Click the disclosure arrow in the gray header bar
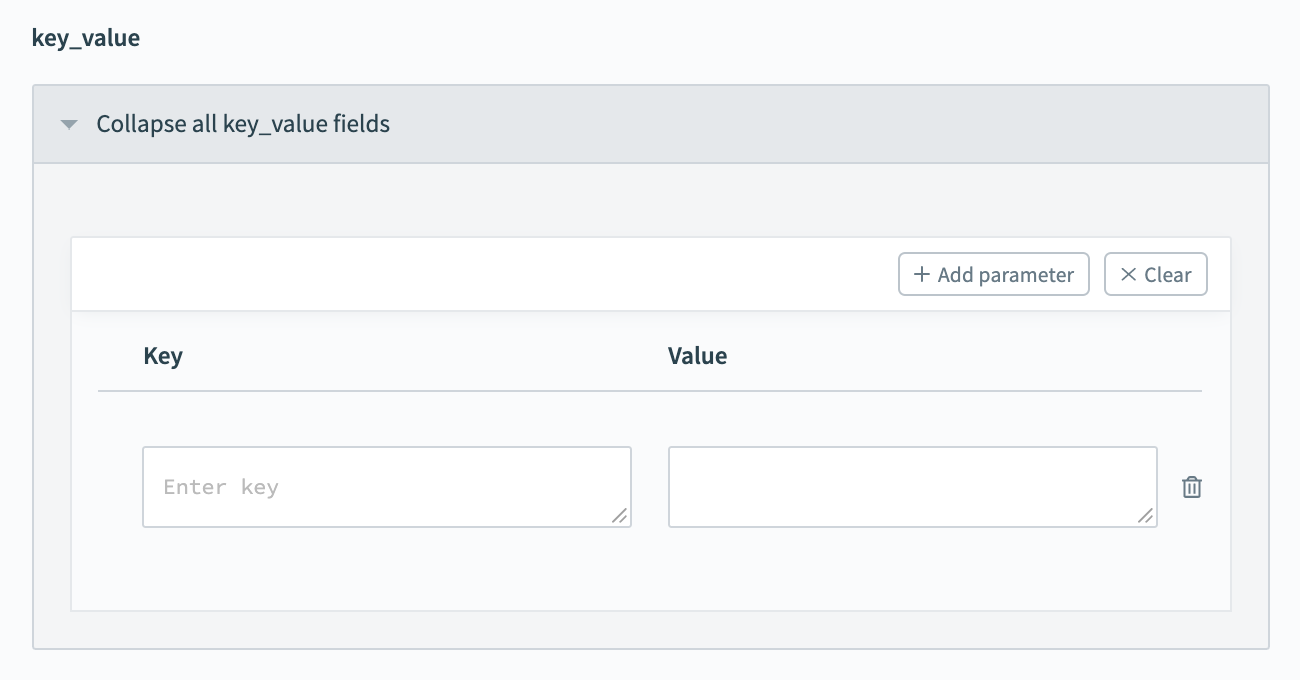The image size is (1300, 680). 68,124
